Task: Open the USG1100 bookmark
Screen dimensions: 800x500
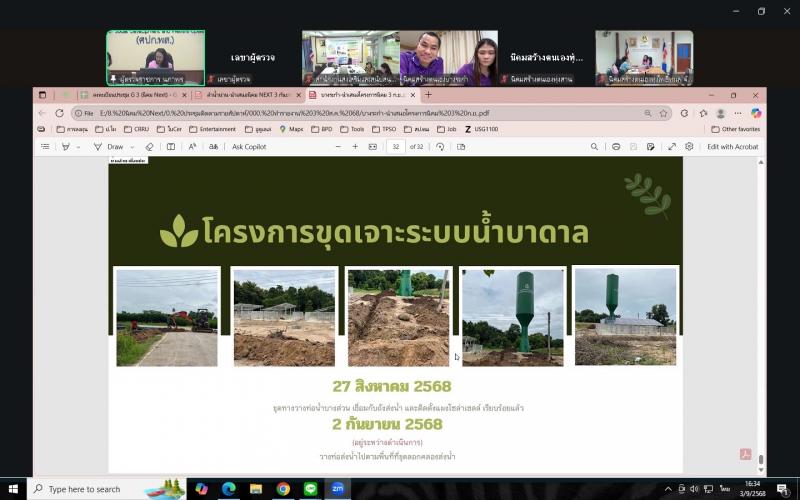Action: pos(481,130)
